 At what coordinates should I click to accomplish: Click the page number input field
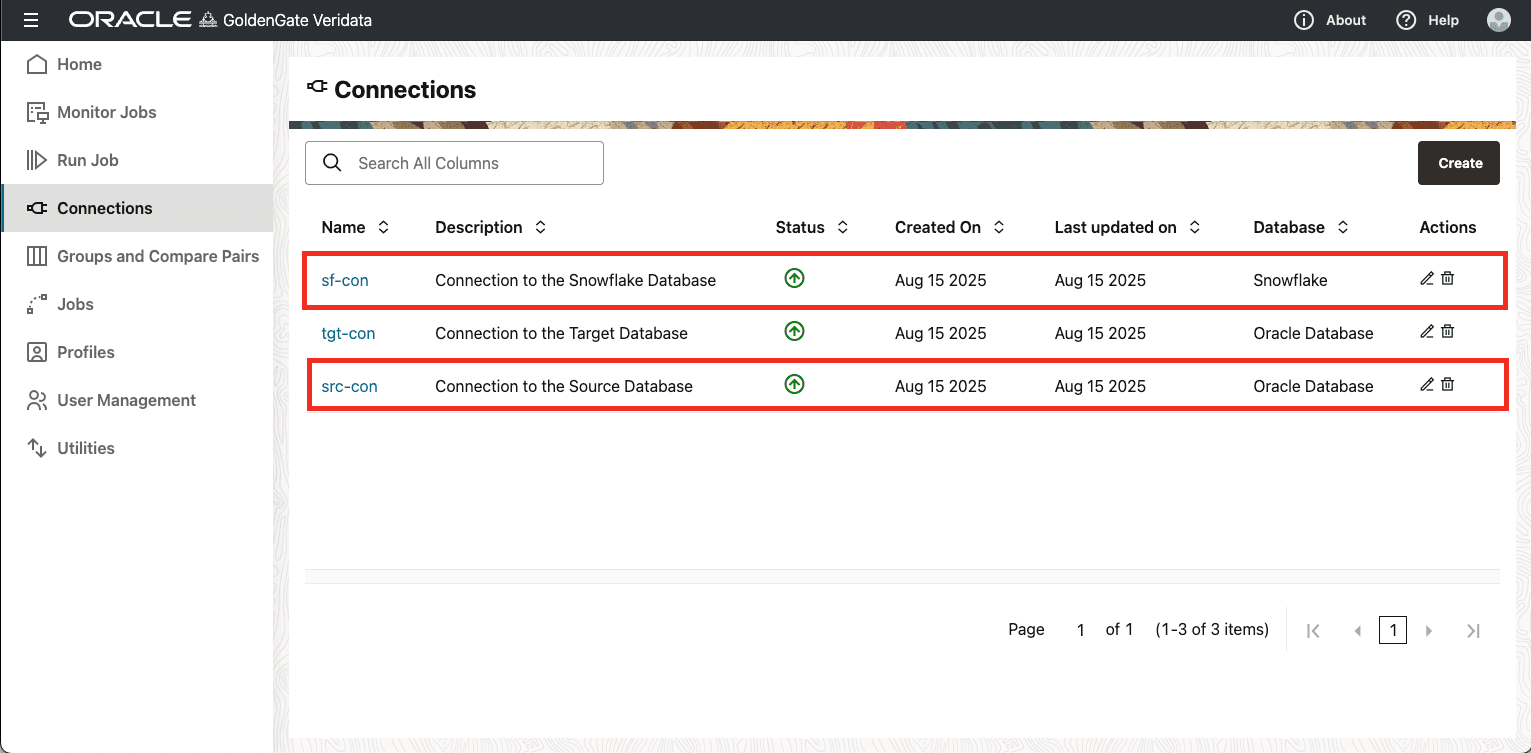point(1080,630)
